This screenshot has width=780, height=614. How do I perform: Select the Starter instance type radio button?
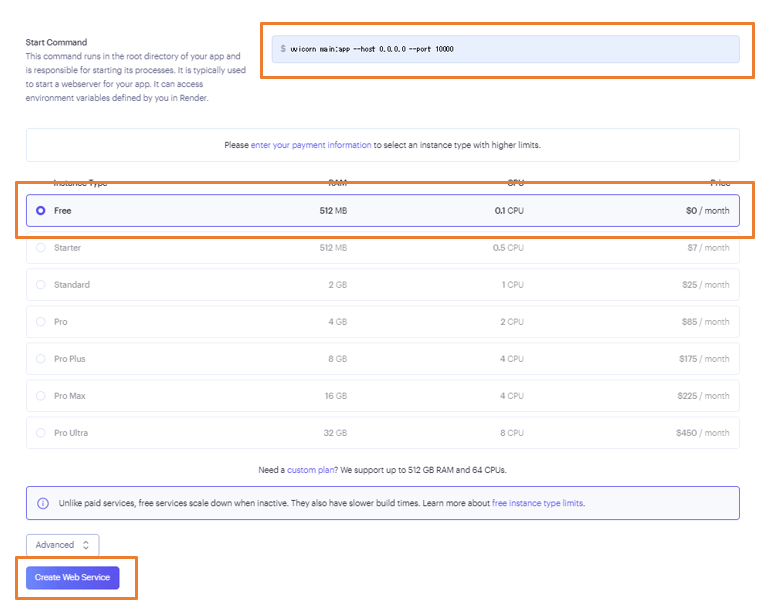(41, 248)
